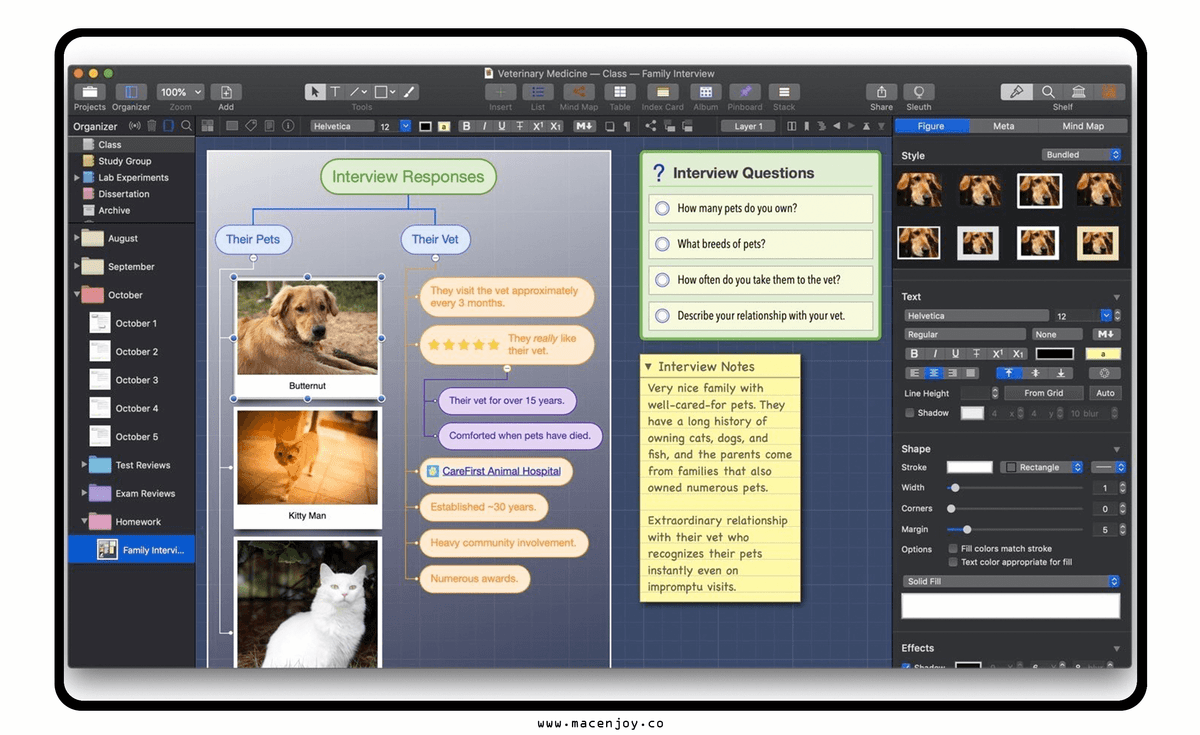Choose the Brush tool
This screenshot has height=735, width=1200.
[x=408, y=92]
